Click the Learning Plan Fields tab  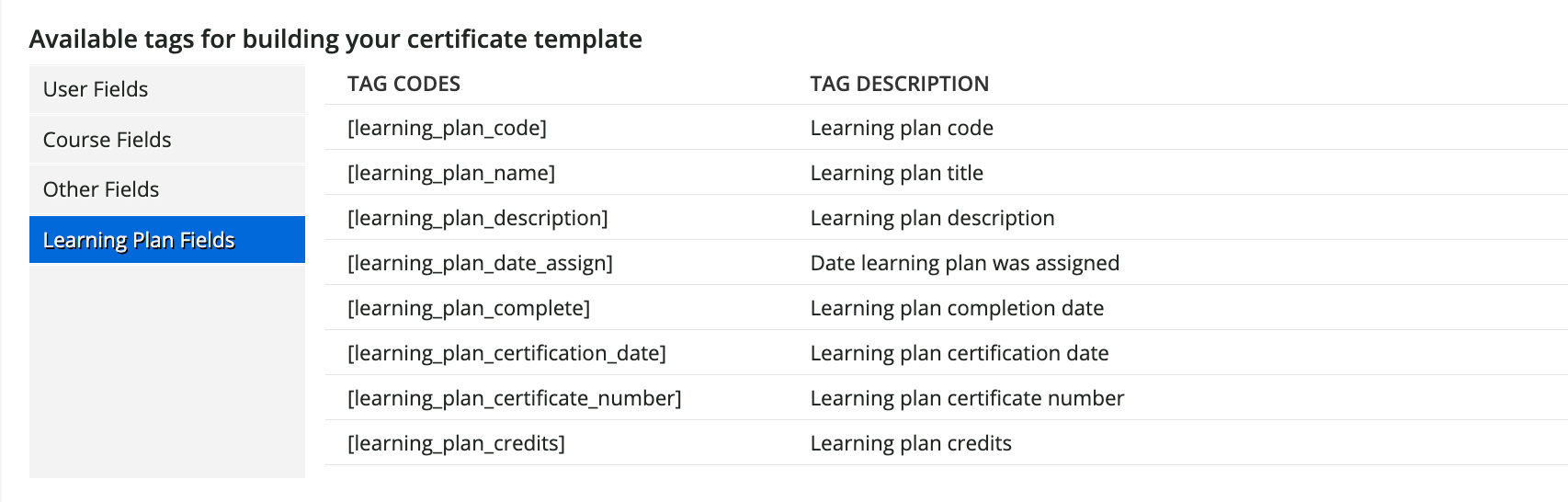point(139,240)
